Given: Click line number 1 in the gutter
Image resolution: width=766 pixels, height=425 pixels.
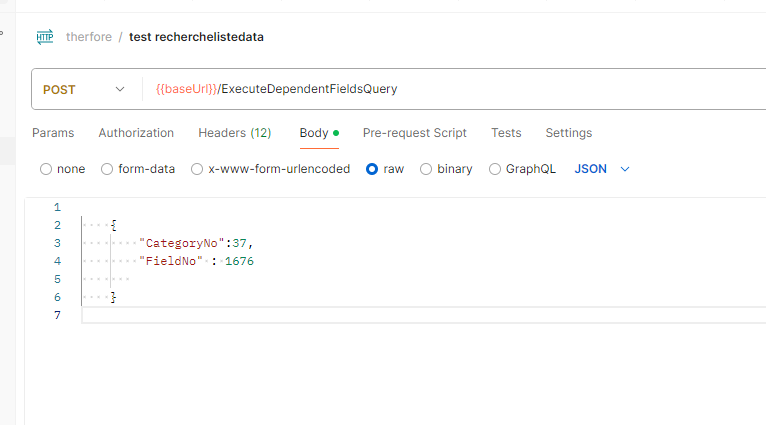Looking at the screenshot, I should point(57,208).
